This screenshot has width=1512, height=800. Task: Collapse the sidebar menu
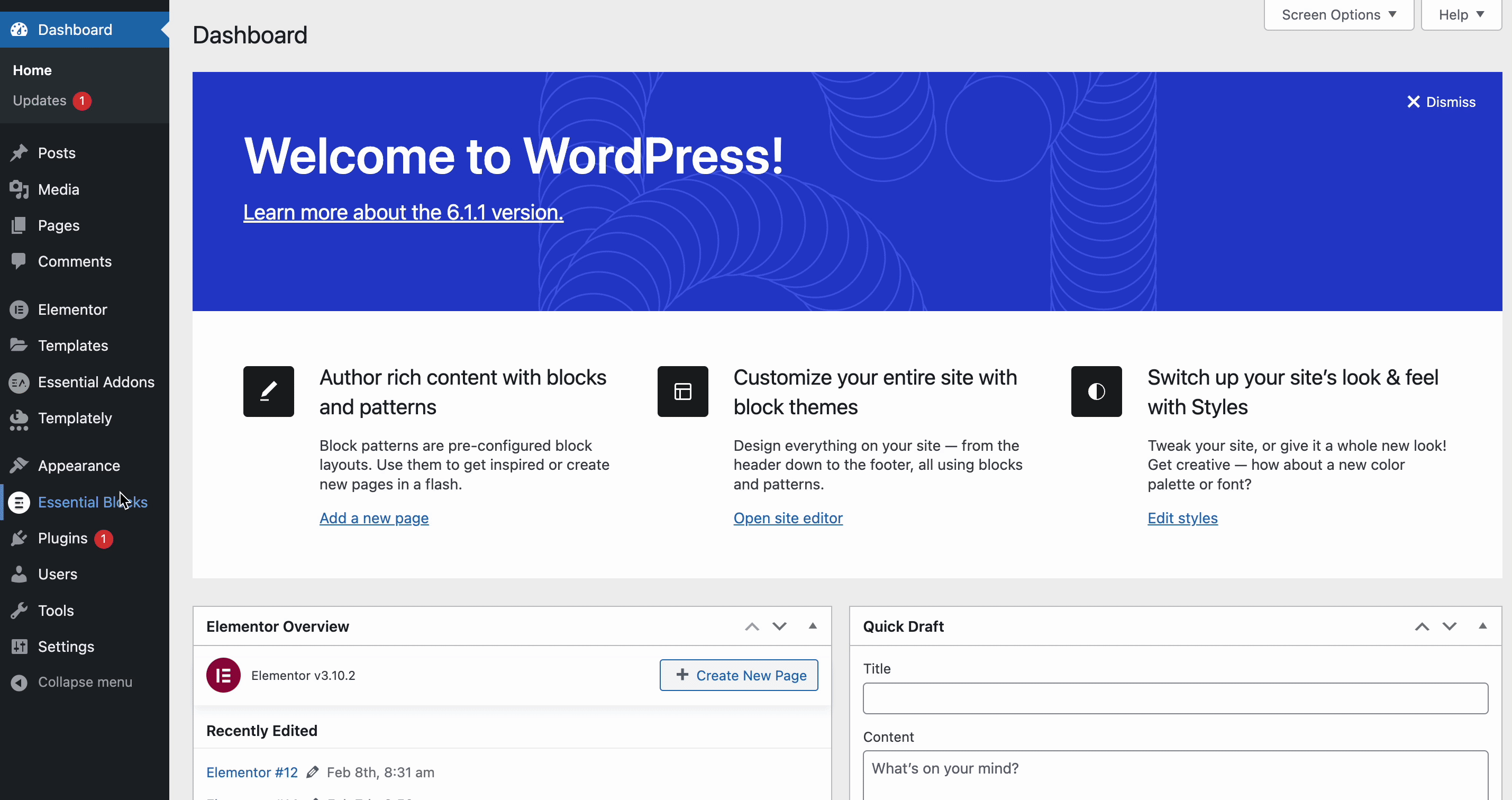[85, 682]
